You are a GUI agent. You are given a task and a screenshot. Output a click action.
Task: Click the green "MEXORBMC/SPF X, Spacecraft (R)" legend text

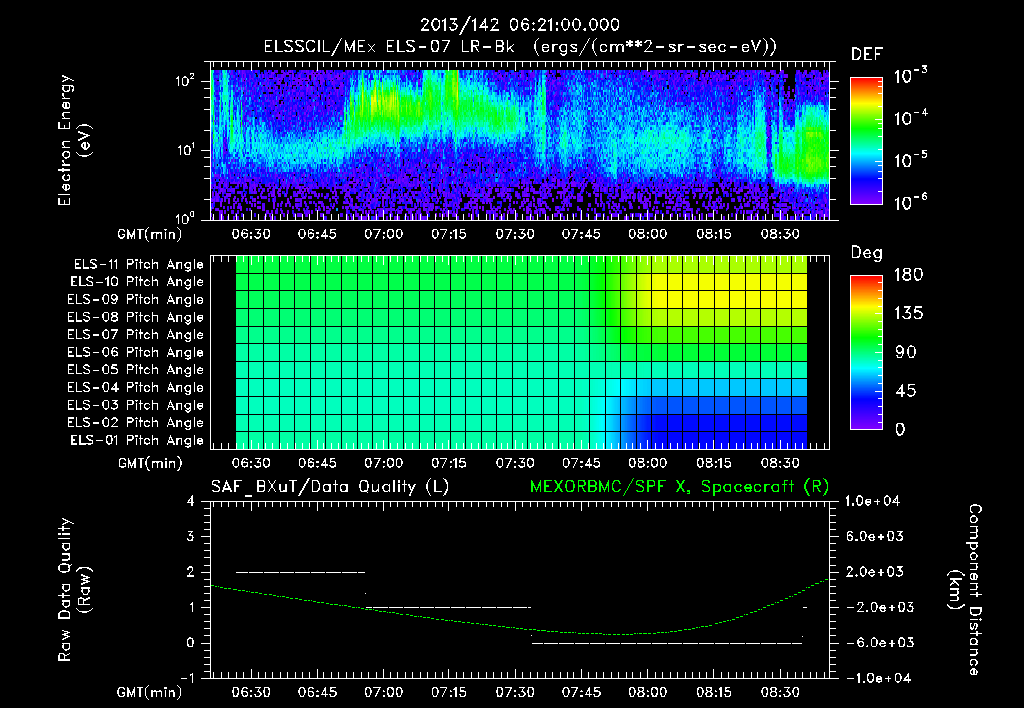pyautogui.click(x=679, y=487)
